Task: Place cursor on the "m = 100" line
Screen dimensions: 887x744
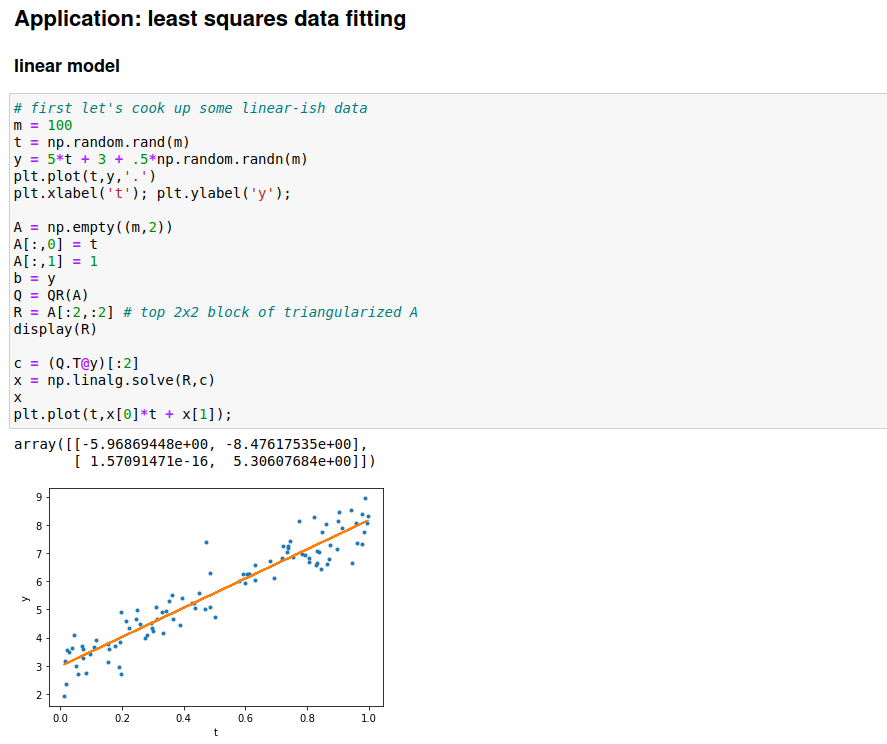Action: point(43,125)
